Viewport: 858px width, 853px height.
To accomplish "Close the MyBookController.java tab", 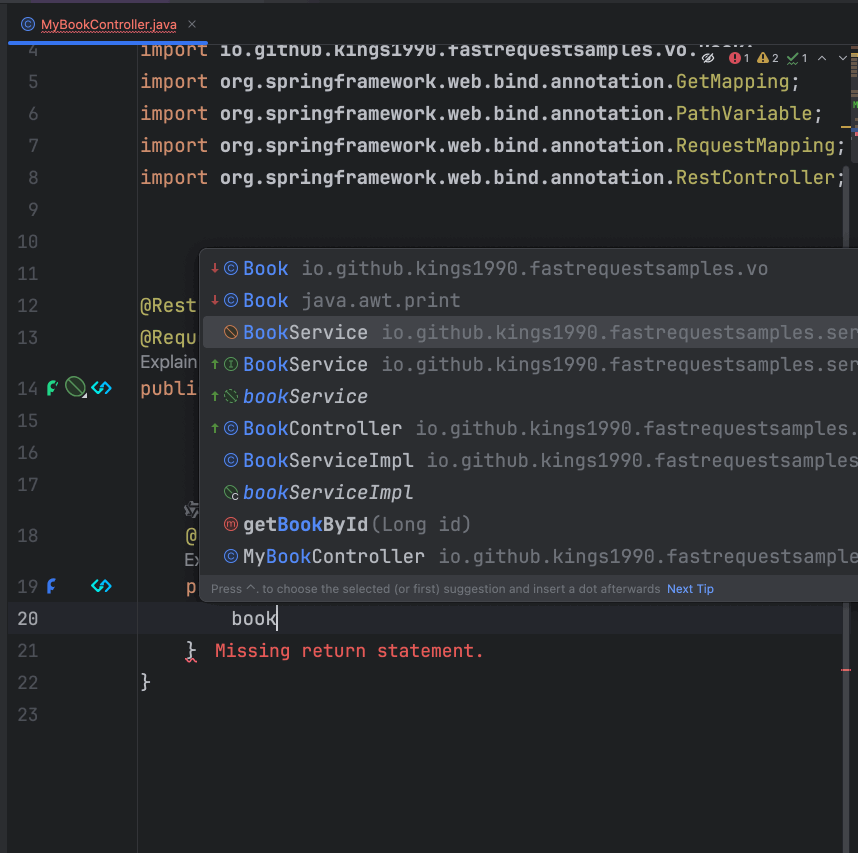I will click(192, 24).
